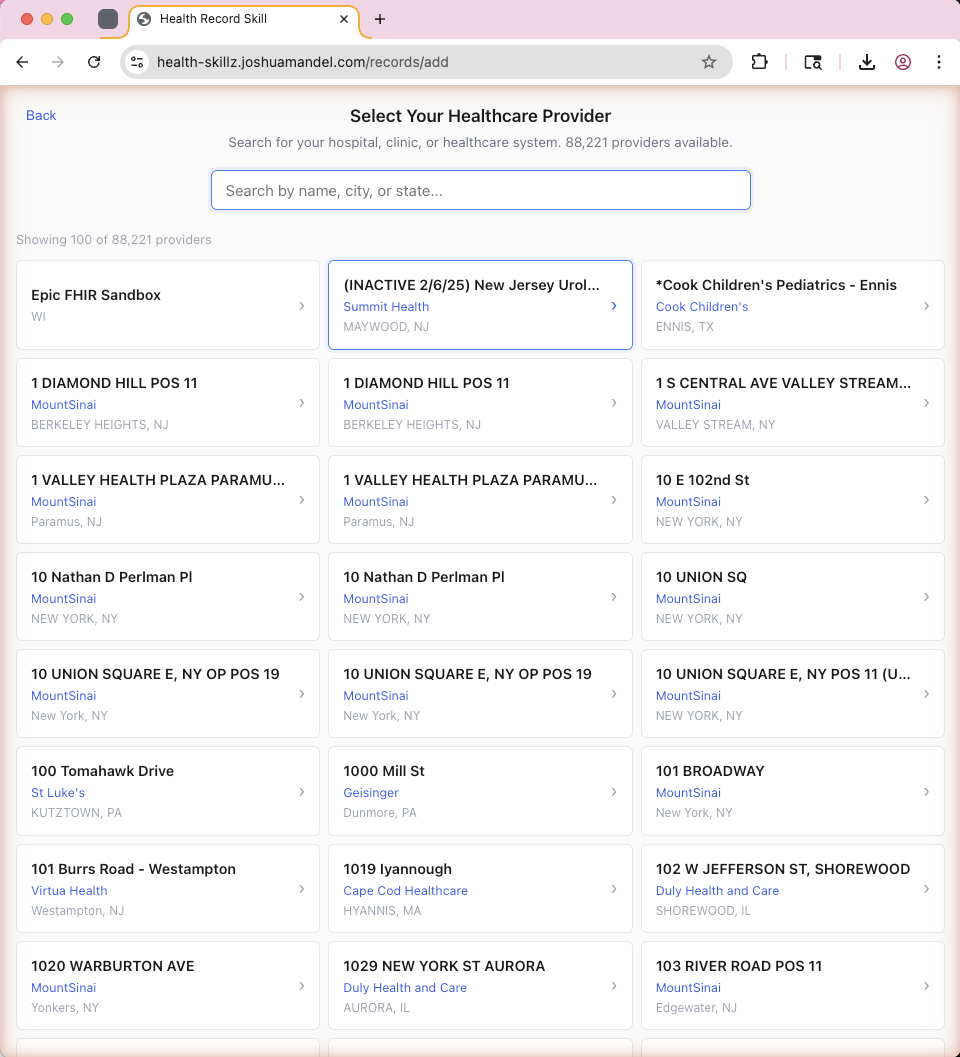
Task: Click the Back link on the page
Action: (41, 115)
